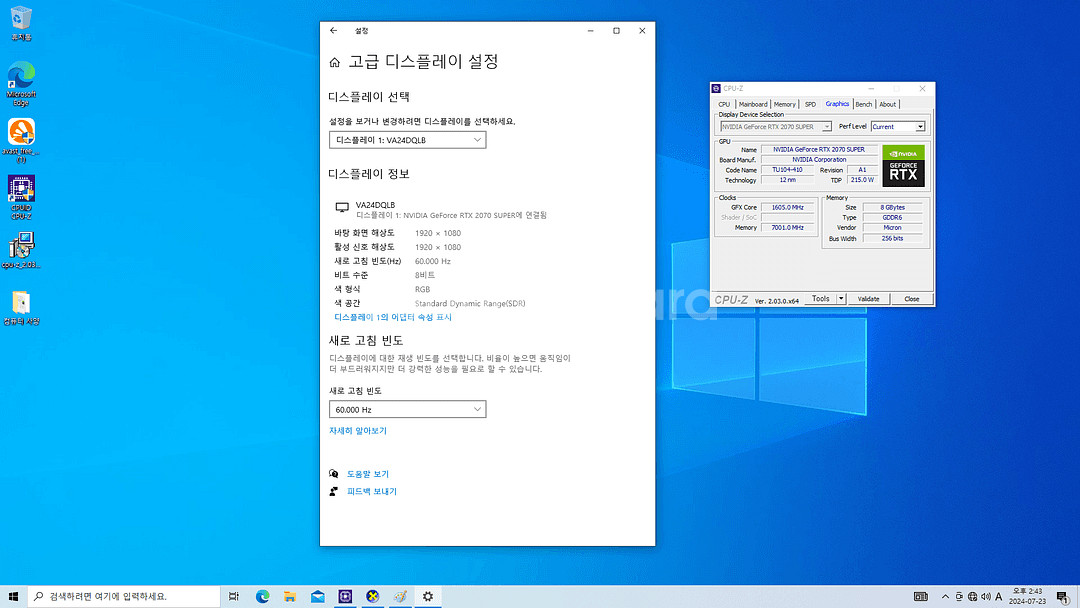Open network globe tray icon
The image size is (1080, 608).
point(973,596)
